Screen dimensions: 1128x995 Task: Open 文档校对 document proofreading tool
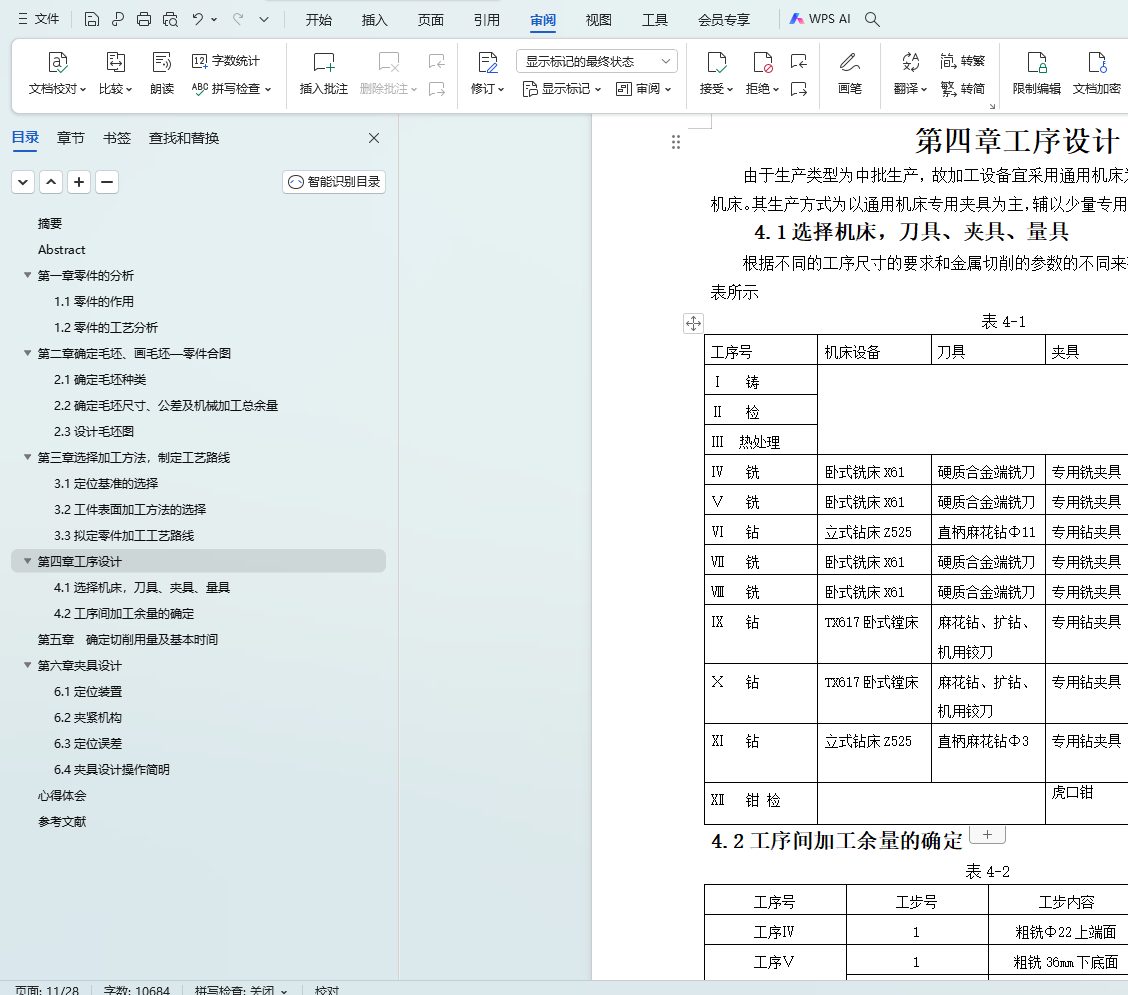(x=58, y=73)
